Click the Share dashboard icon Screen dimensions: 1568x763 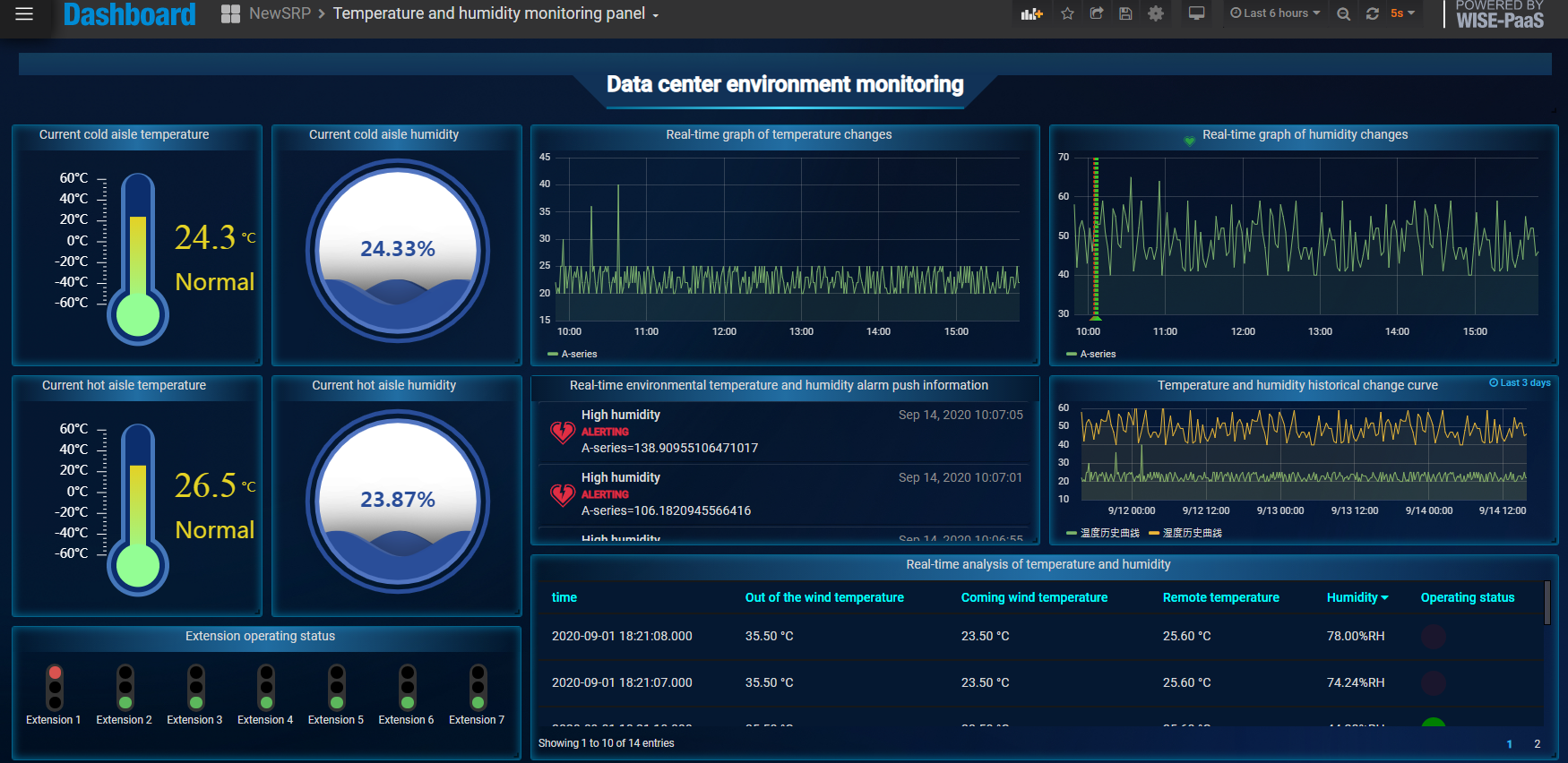pyautogui.click(x=1096, y=14)
